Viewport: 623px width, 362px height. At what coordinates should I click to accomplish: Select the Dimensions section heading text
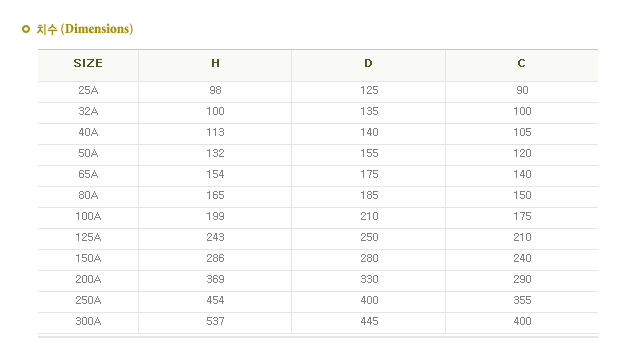(x=85, y=29)
